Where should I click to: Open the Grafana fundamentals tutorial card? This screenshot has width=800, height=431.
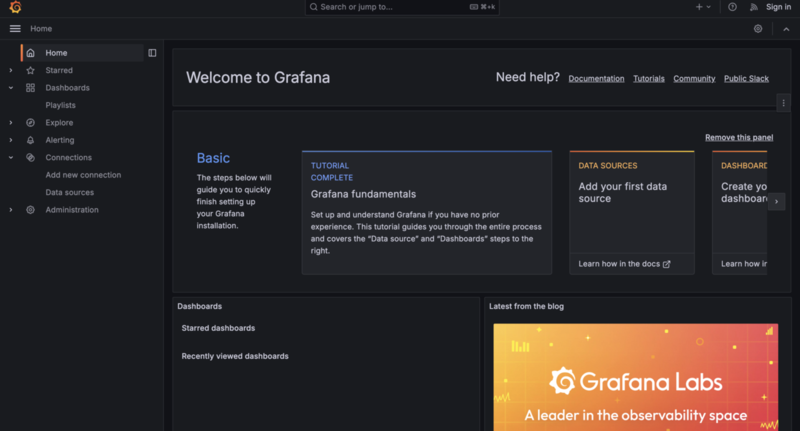pyautogui.click(x=427, y=213)
